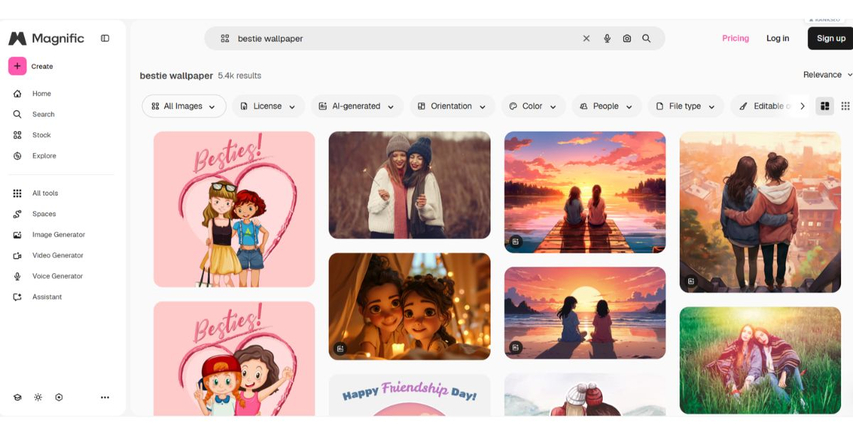Viewport: 853px width, 448px height.
Task: Click the graduation cap icon
Action: pos(17,397)
